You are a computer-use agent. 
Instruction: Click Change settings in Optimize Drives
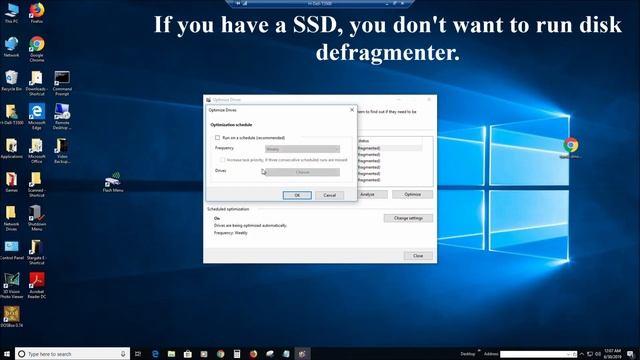(408, 218)
